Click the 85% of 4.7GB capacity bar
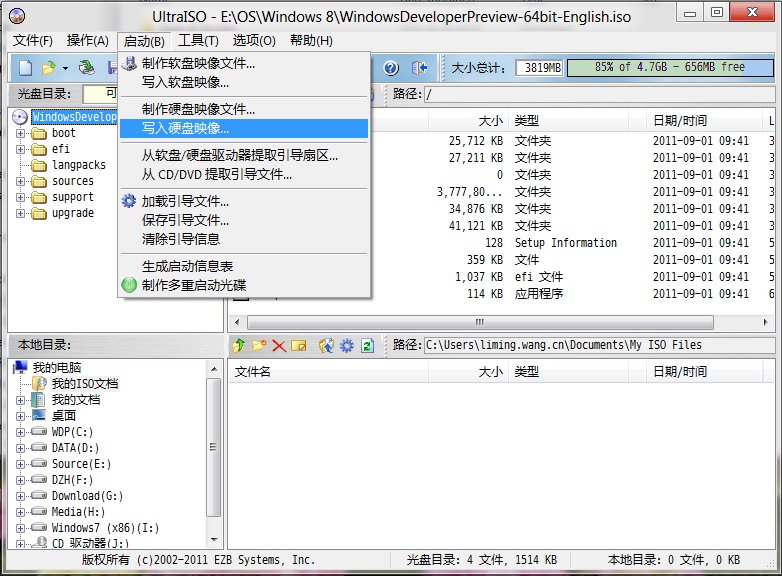Screen dimensions: 782x576 (x=670, y=67)
